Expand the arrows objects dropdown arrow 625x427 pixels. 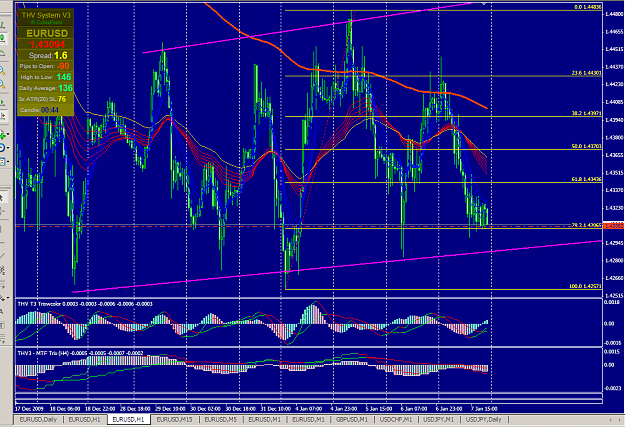pyautogui.click(x=8, y=298)
